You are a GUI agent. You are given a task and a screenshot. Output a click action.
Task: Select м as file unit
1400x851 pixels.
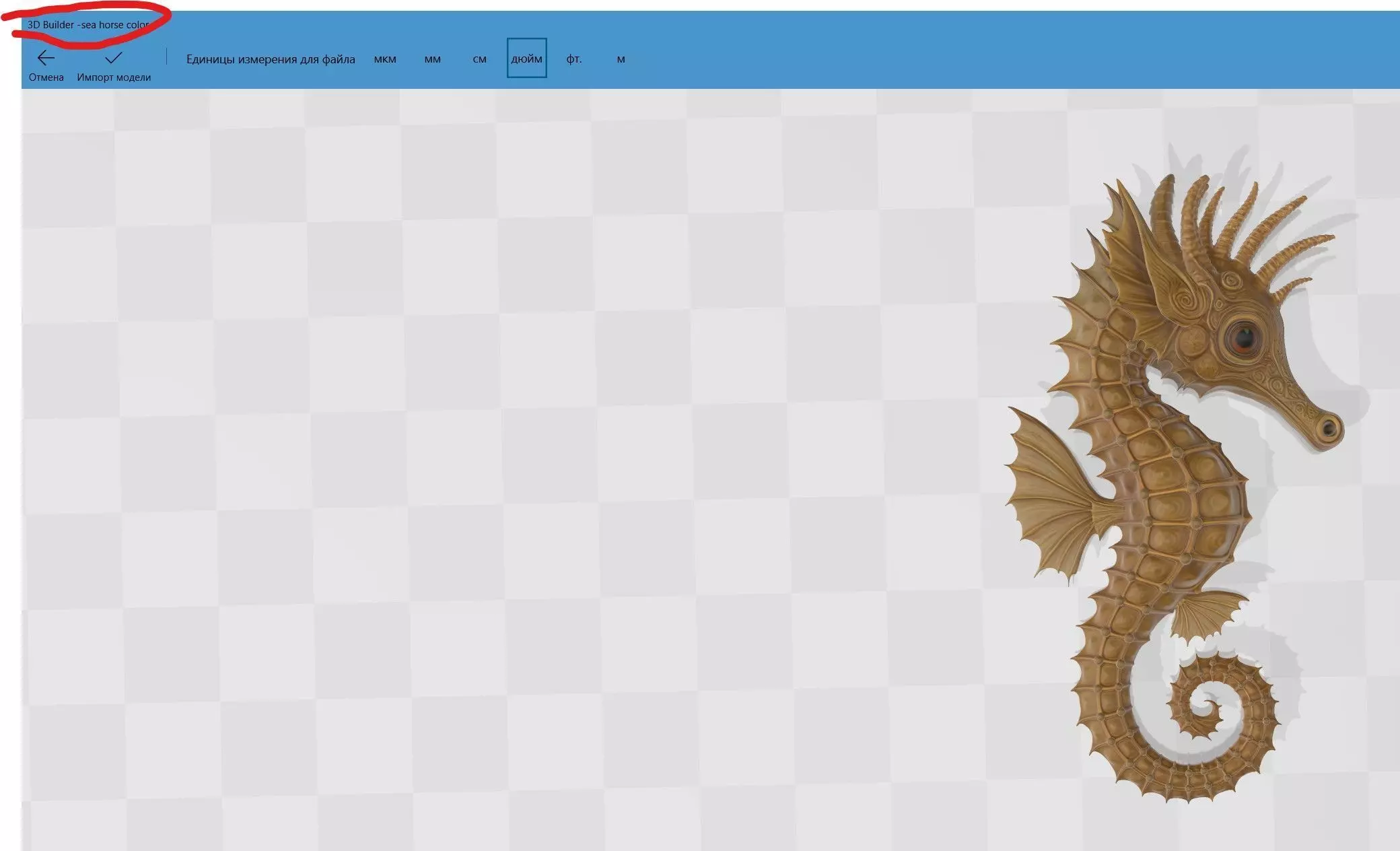(621, 59)
